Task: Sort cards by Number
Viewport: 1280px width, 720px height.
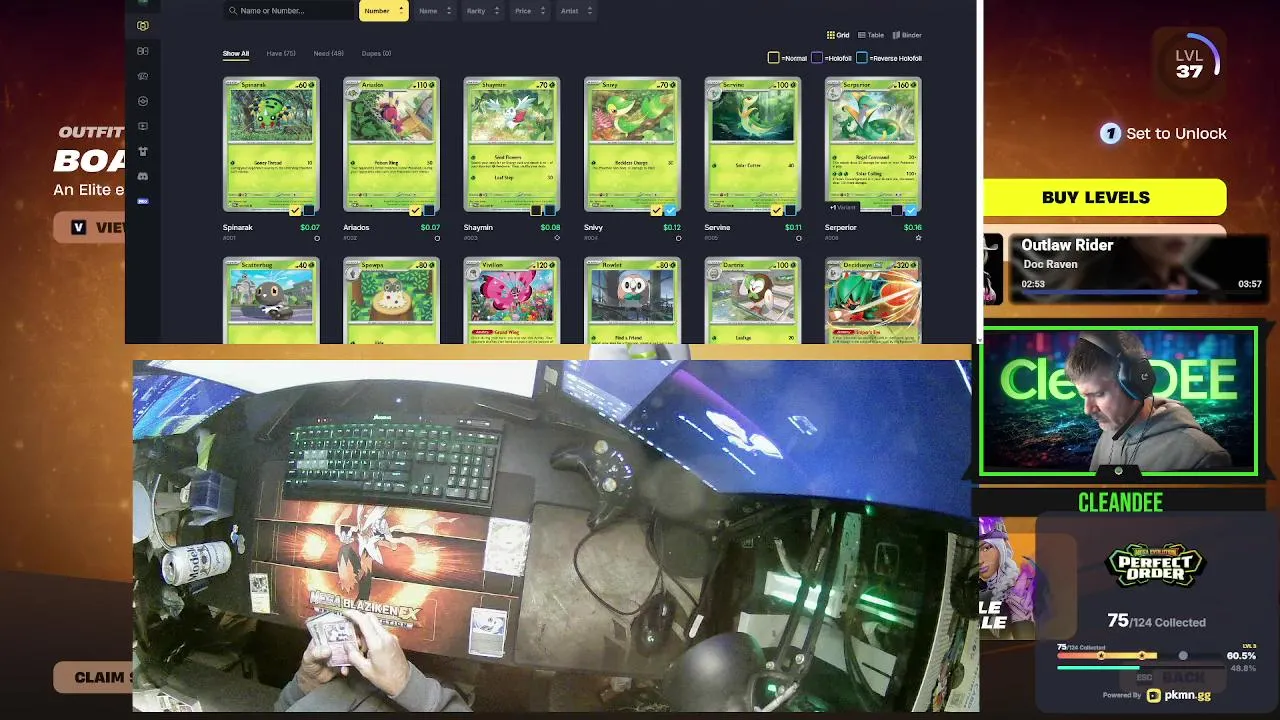Action: [383, 11]
